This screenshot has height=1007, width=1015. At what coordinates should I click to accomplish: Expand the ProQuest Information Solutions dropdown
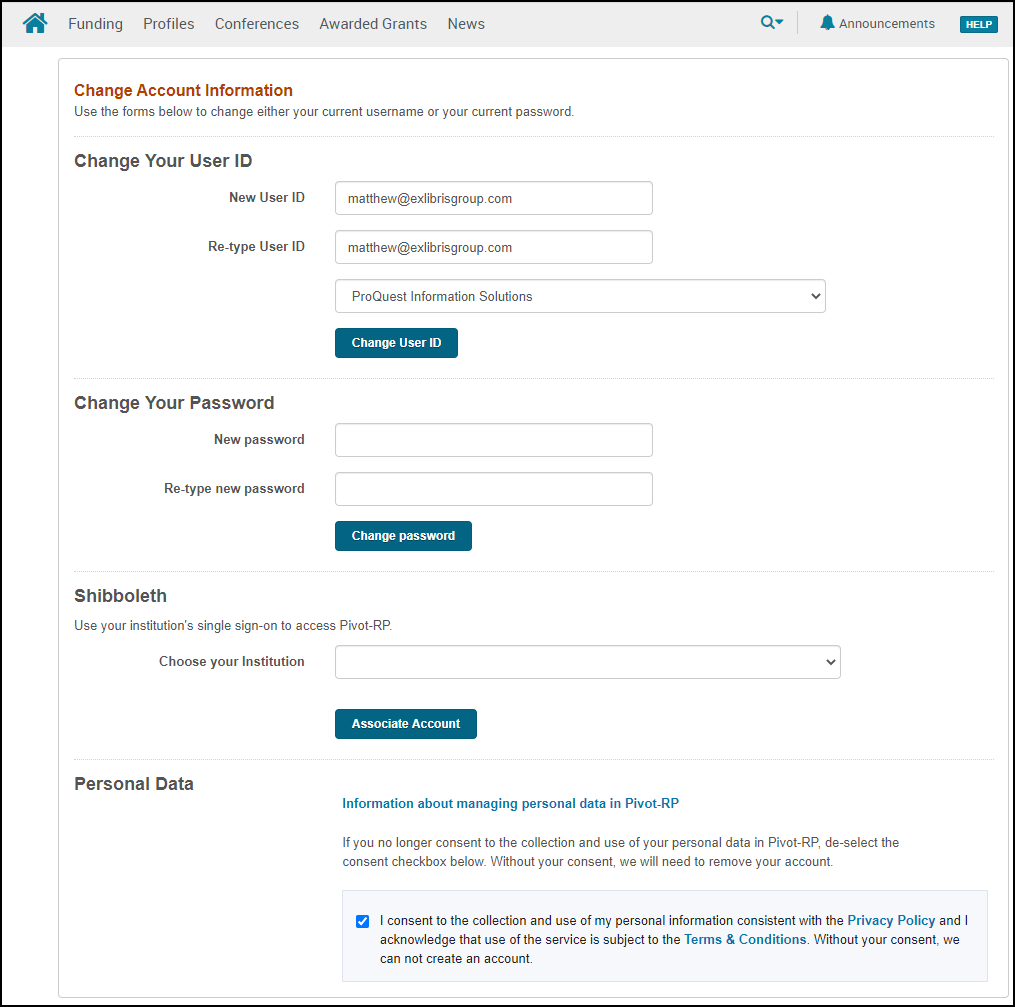(x=580, y=296)
